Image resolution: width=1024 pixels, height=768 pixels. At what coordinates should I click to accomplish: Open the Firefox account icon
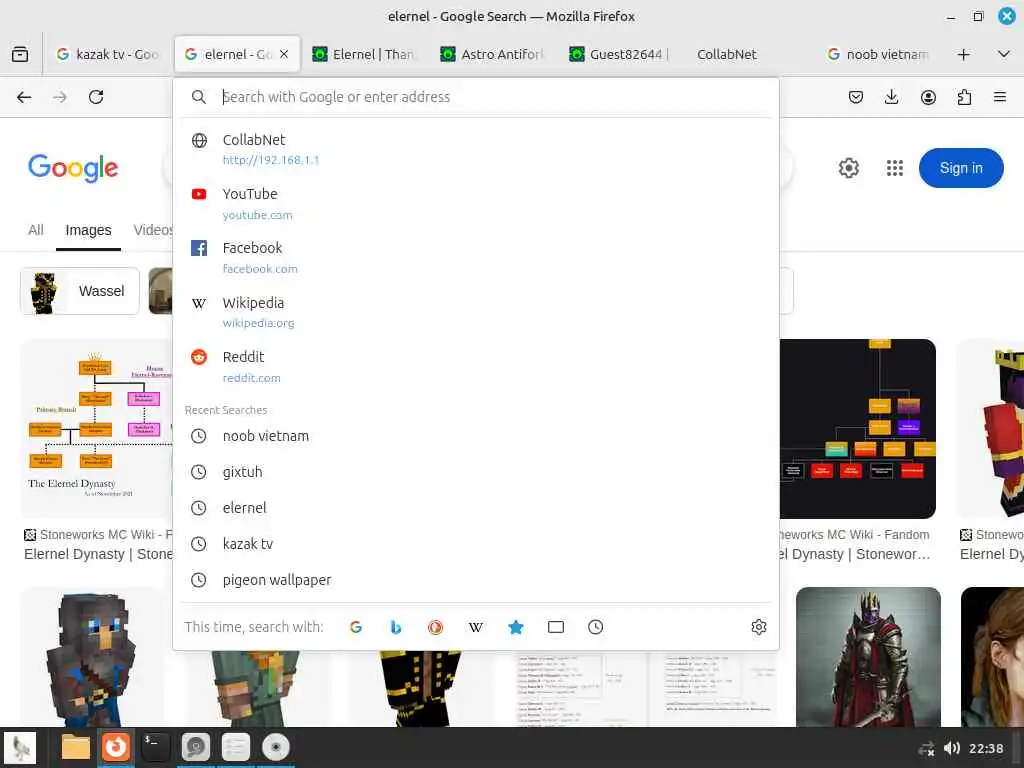928,97
